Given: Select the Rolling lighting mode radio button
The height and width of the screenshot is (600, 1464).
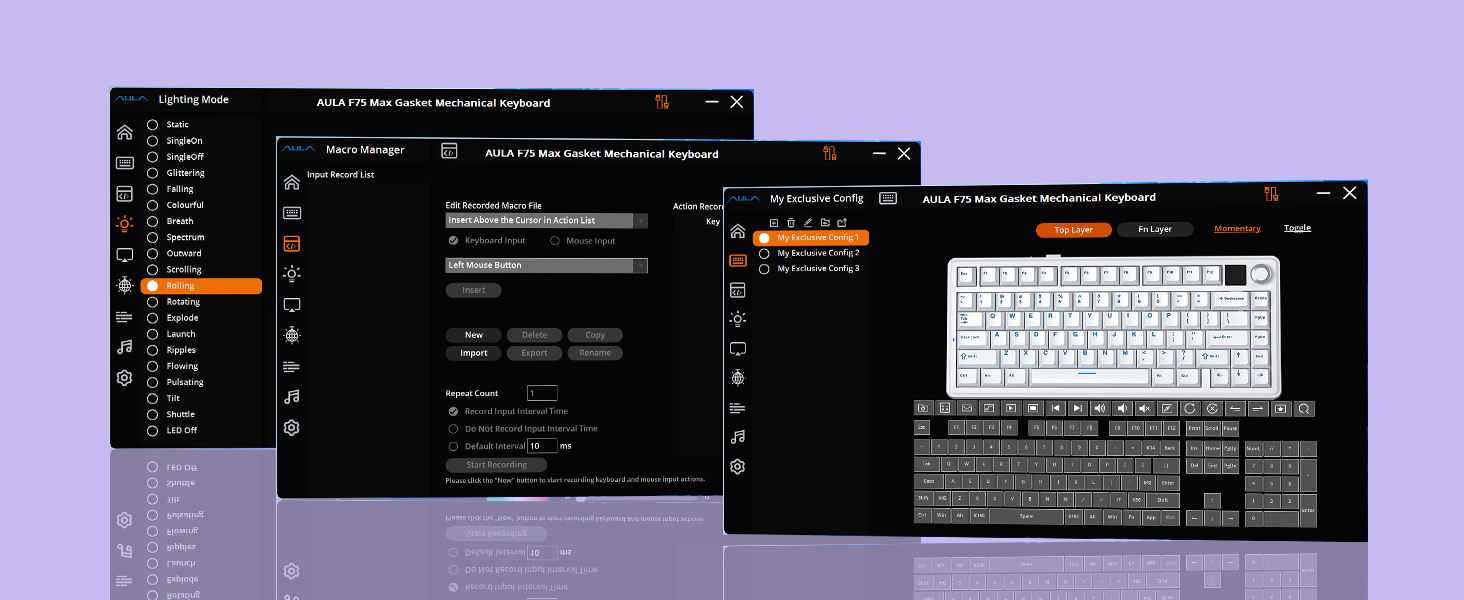Looking at the screenshot, I should [x=151, y=285].
